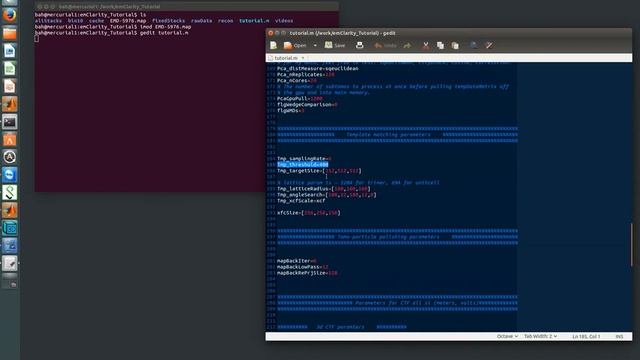The height and width of the screenshot is (360, 640).
Task: Click the mapBackIter line
Action: pos(297,261)
